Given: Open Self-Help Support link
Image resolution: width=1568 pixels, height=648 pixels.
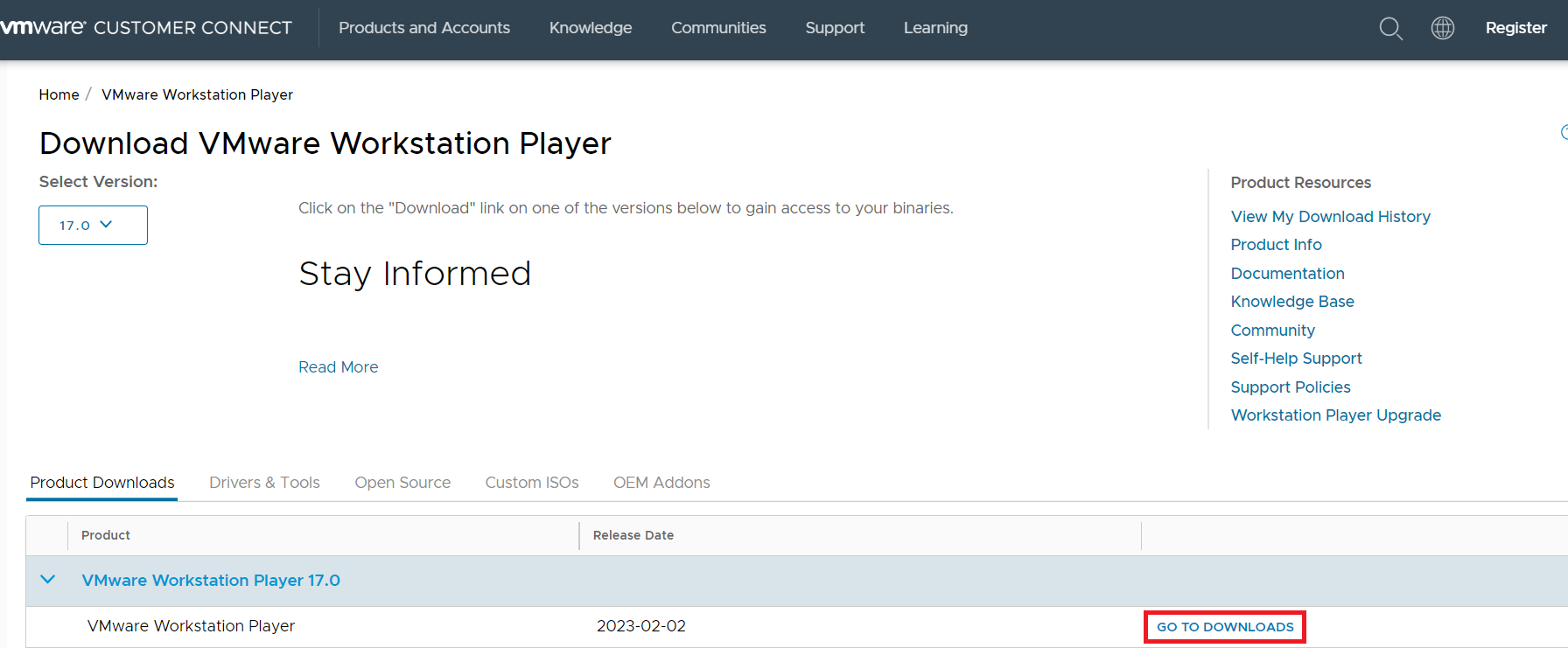Looking at the screenshot, I should (1296, 359).
